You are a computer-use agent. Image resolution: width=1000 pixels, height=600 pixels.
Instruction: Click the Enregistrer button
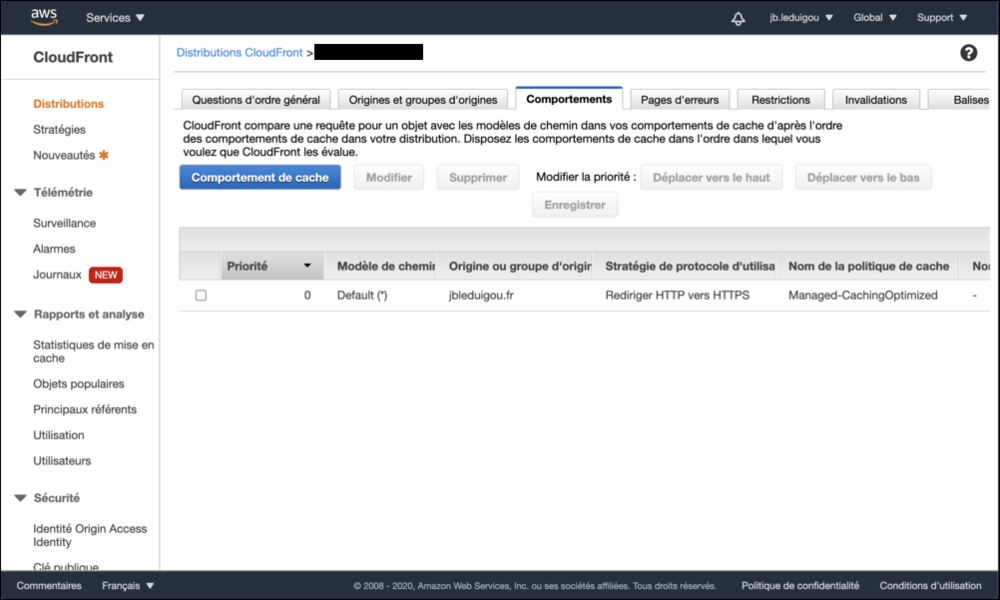575,205
